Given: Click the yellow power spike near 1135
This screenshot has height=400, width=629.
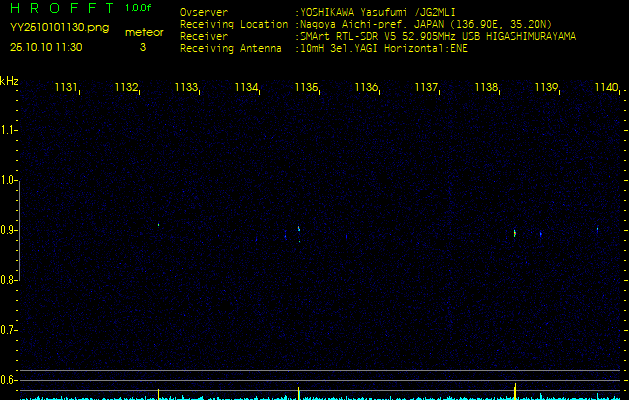Looking at the screenshot, I should pos(298,393).
